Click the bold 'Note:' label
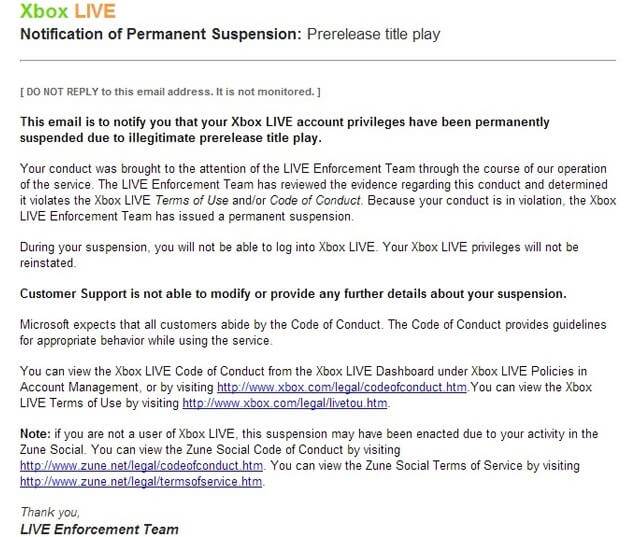The image size is (638, 537). [37, 433]
